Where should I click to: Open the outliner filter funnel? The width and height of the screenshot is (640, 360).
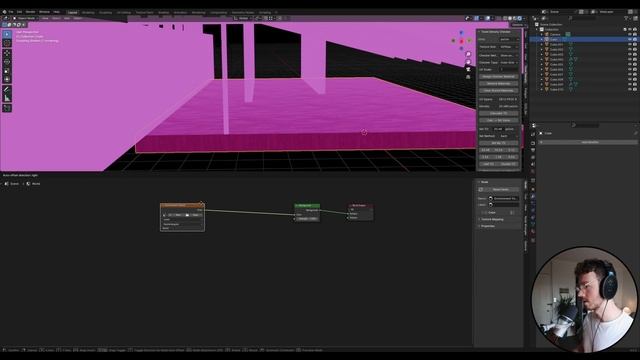coord(627,18)
